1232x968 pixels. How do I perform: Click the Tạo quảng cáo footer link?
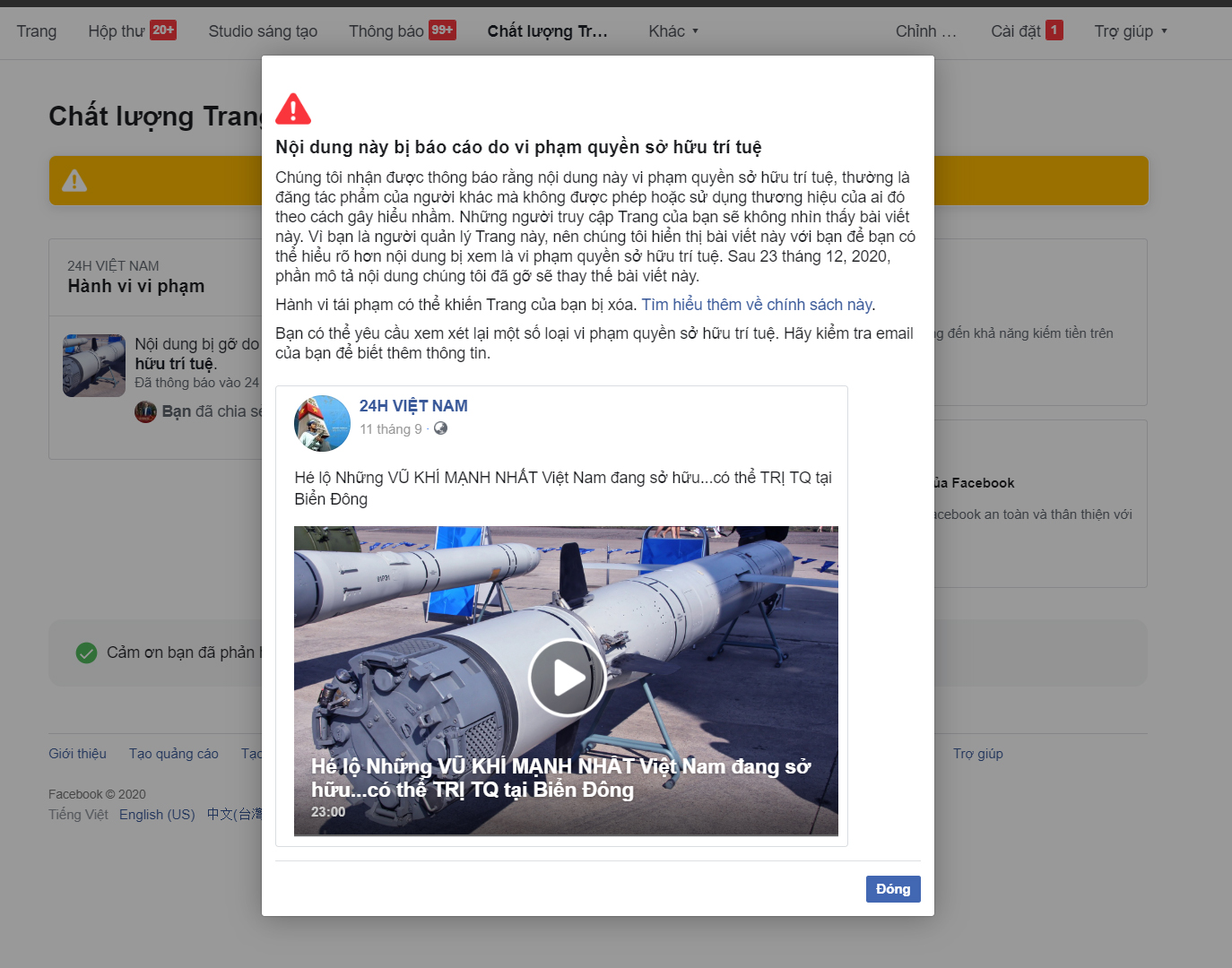(174, 754)
